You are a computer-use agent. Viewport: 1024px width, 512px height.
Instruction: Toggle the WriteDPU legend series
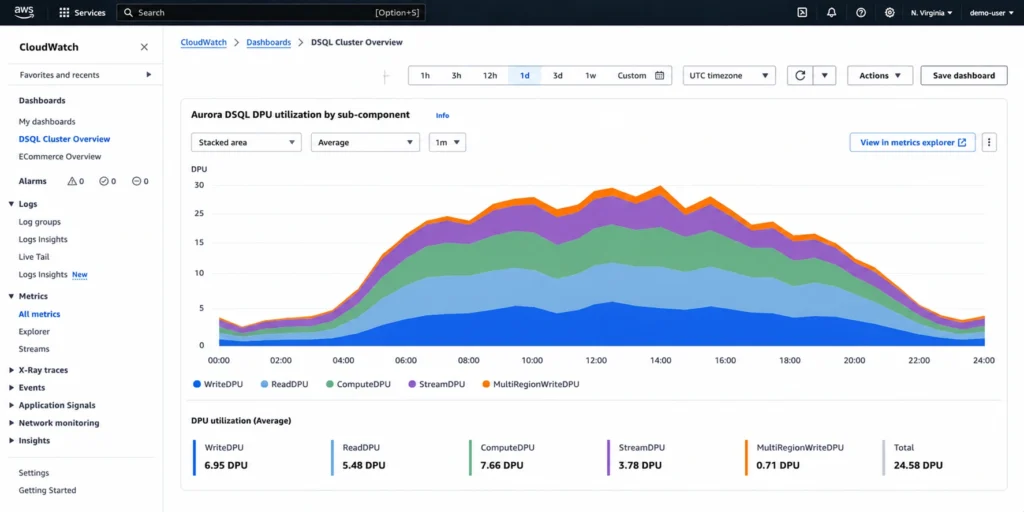click(x=218, y=384)
